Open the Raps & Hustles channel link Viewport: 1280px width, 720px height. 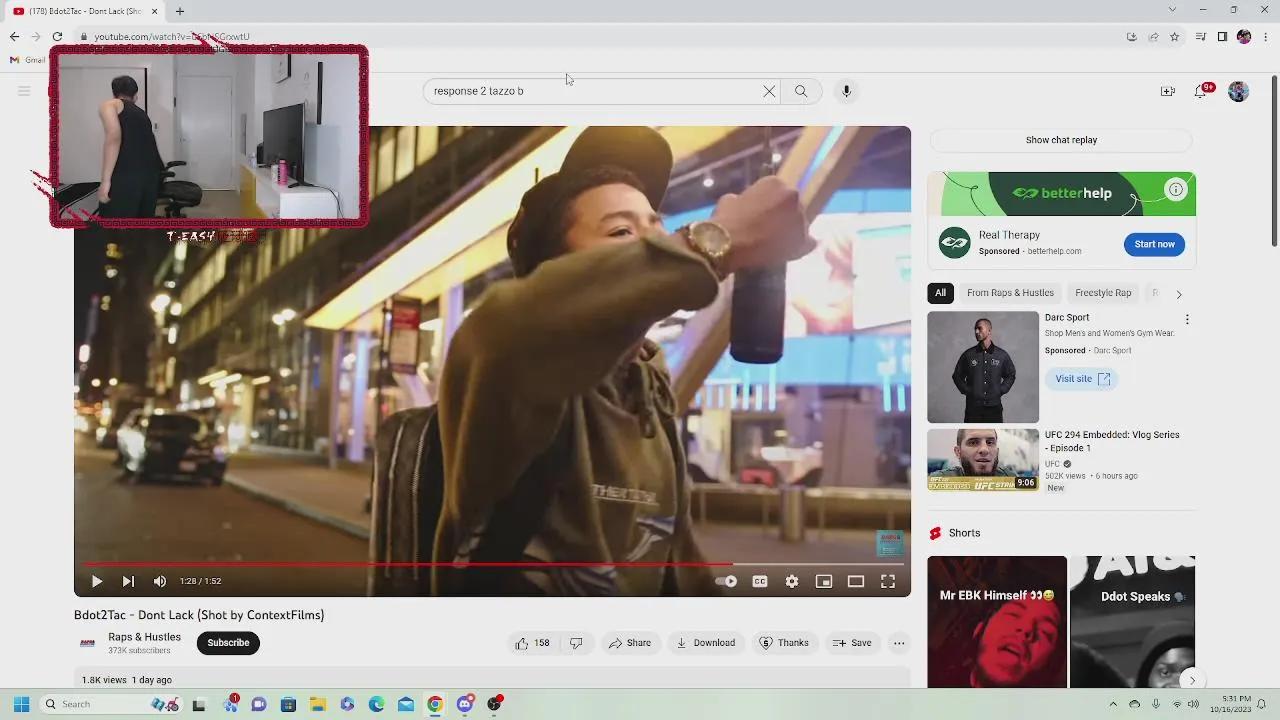point(144,637)
